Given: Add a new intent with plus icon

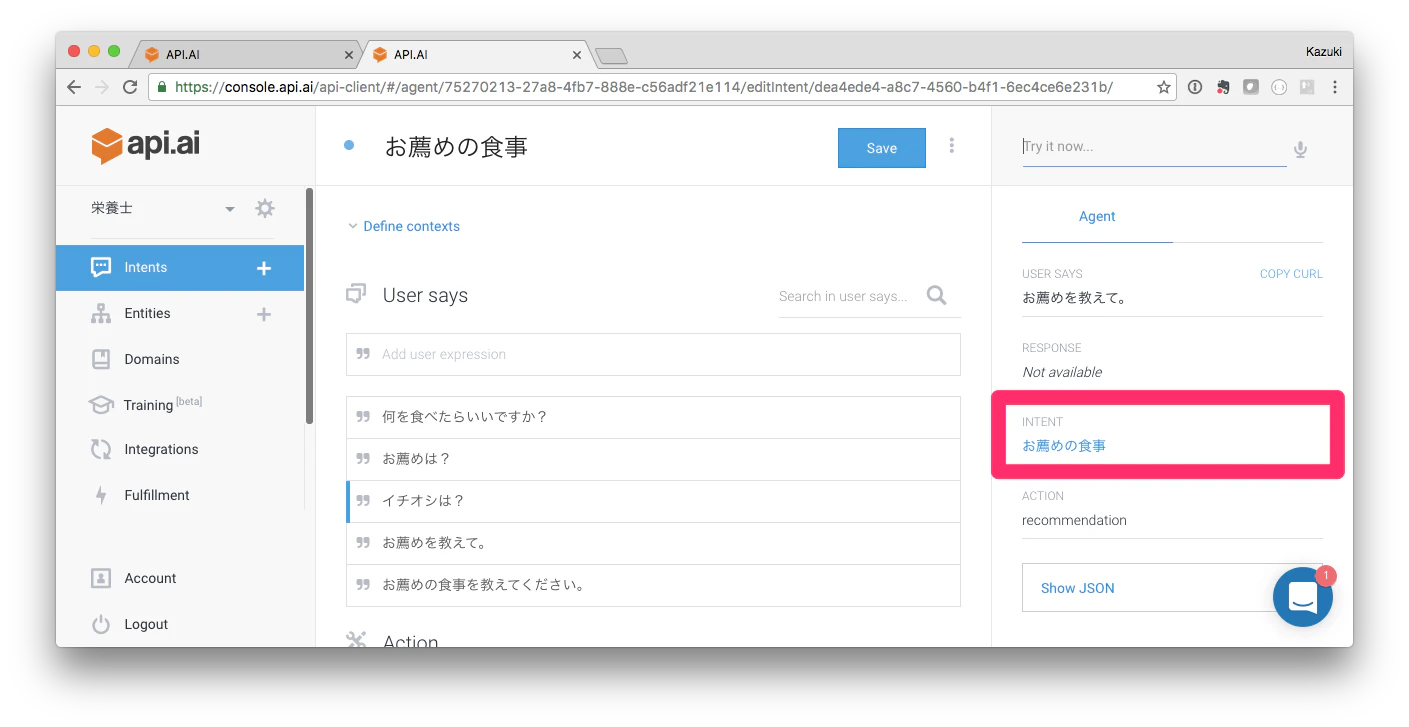Looking at the screenshot, I should click(264, 268).
